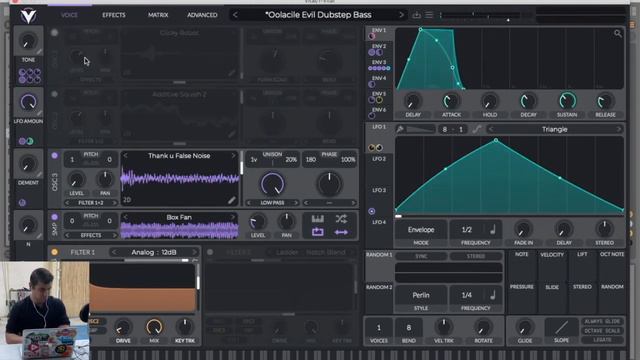The image size is (640, 360).
Task: Toggle the LFO smooth curve icon
Action: point(476,129)
